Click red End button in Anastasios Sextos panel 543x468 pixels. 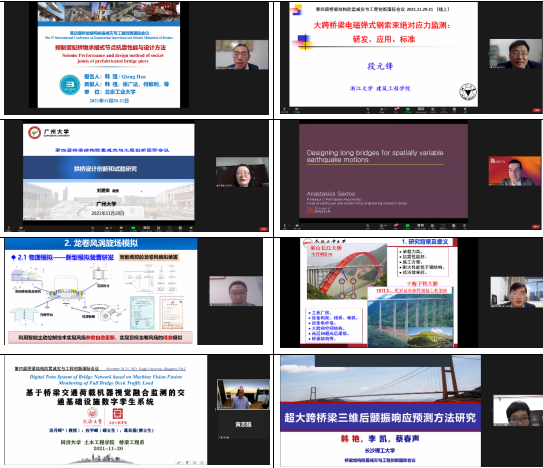536,227
